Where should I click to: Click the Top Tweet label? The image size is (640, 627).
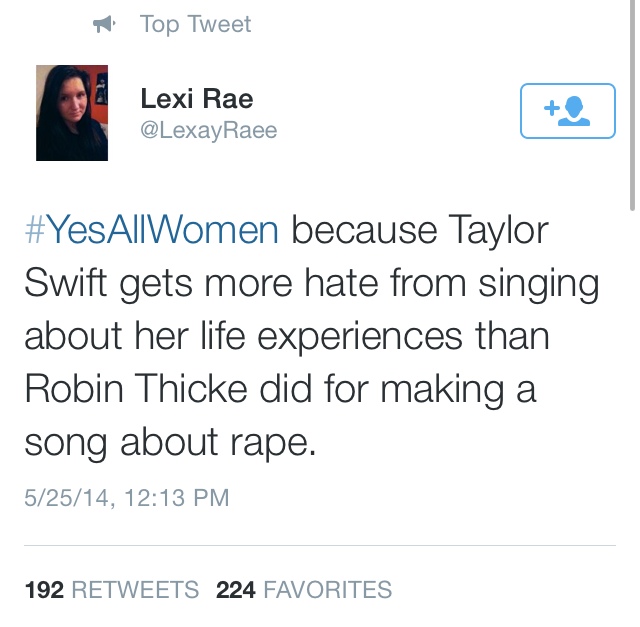(x=196, y=24)
